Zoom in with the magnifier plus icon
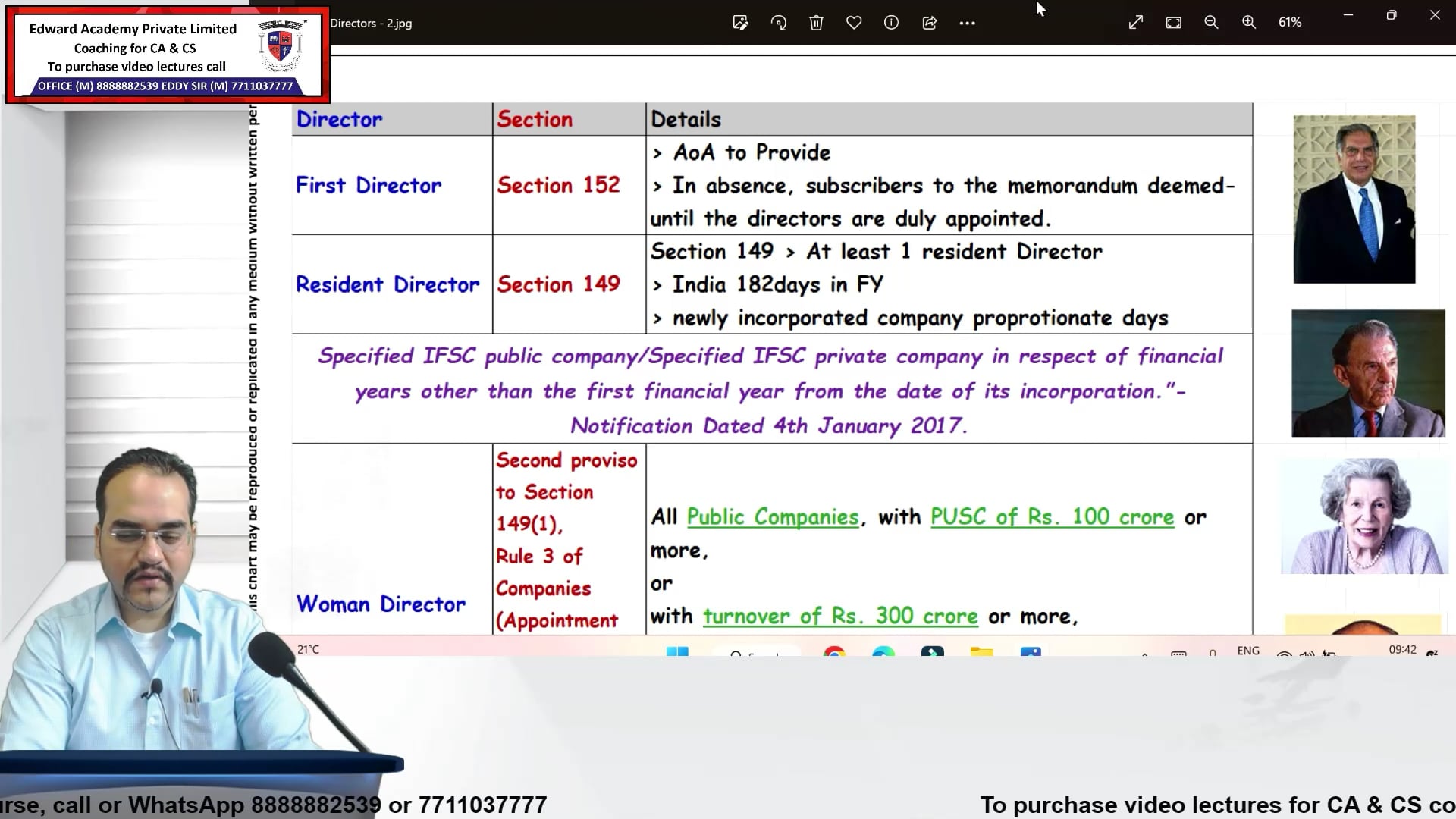This screenshot has width=1456, height=819. tap(1249, 23)
